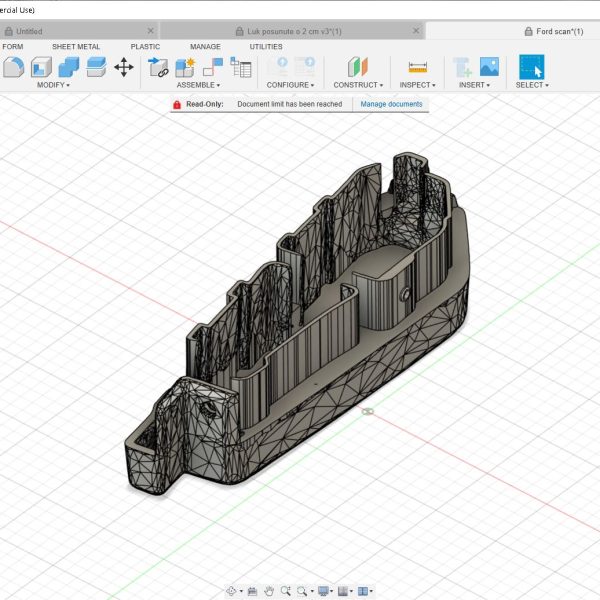Click the Orbit icon in navigation bar

pyautogui.click(x=232, y=591)
